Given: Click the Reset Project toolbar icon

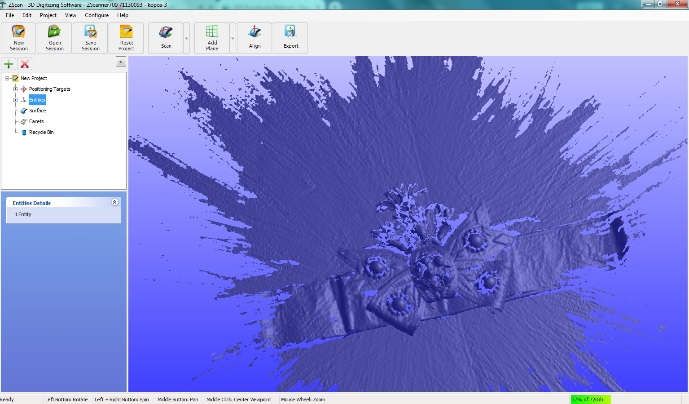Looking at the screenshot, I should click(125, 36).
